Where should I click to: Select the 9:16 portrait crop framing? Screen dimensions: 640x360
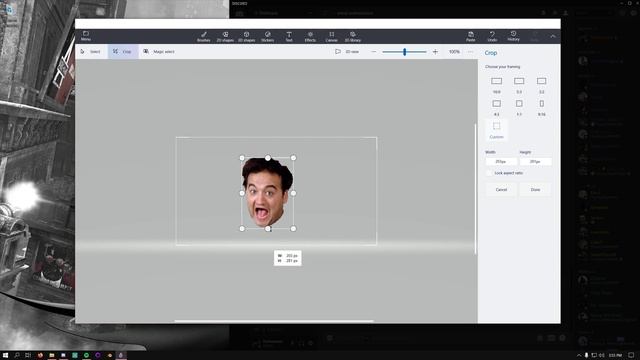click(542, 107)
